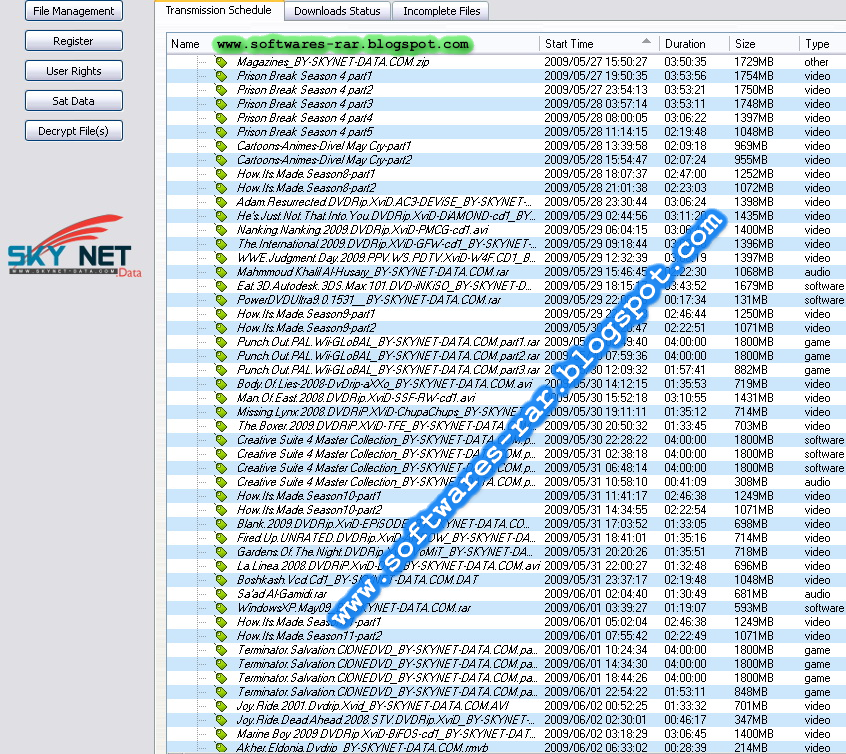Click tag icon for Prison Break Season 4 part1

[x=221, y=76]
